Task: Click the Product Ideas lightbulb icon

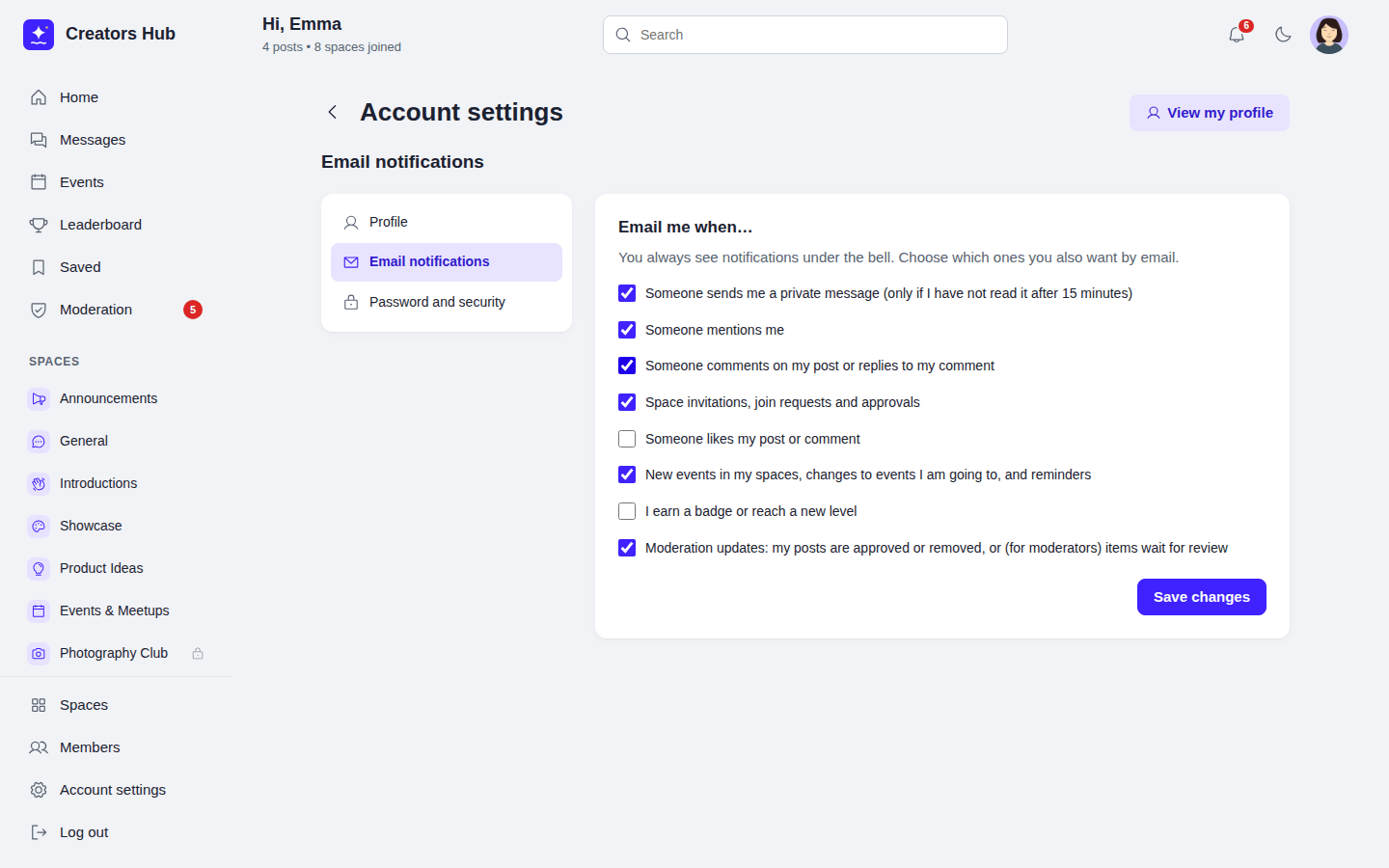Action: click(x=39, y=568)
